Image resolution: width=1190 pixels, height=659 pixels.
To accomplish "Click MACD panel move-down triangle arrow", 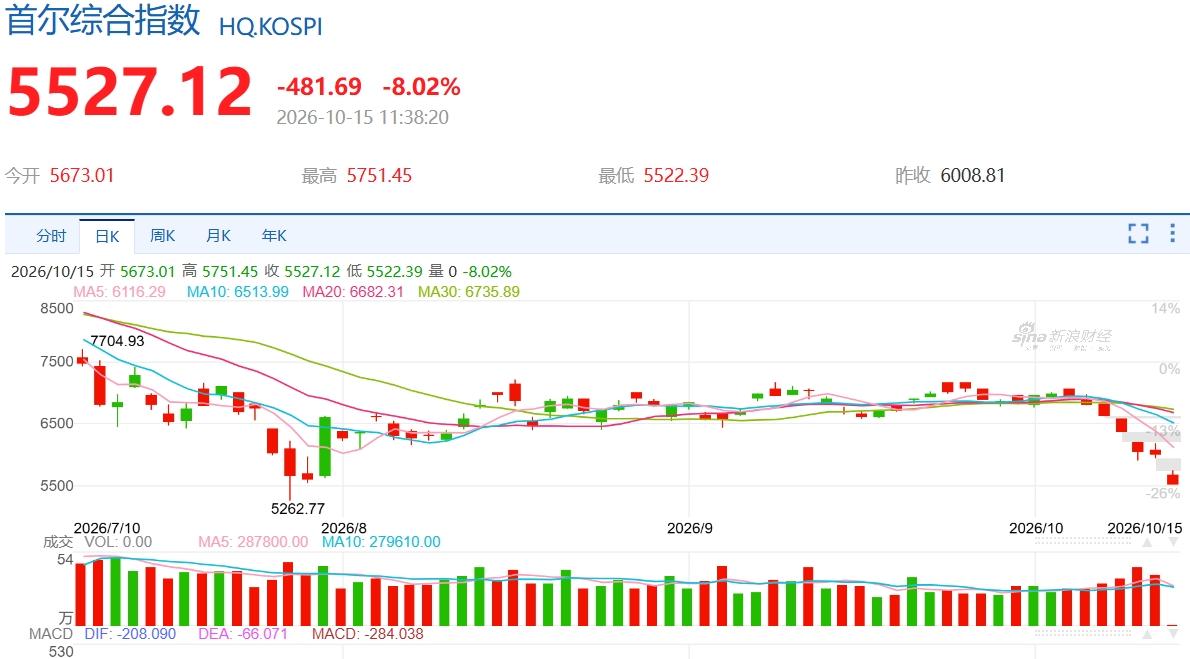I will point(1175,633).
